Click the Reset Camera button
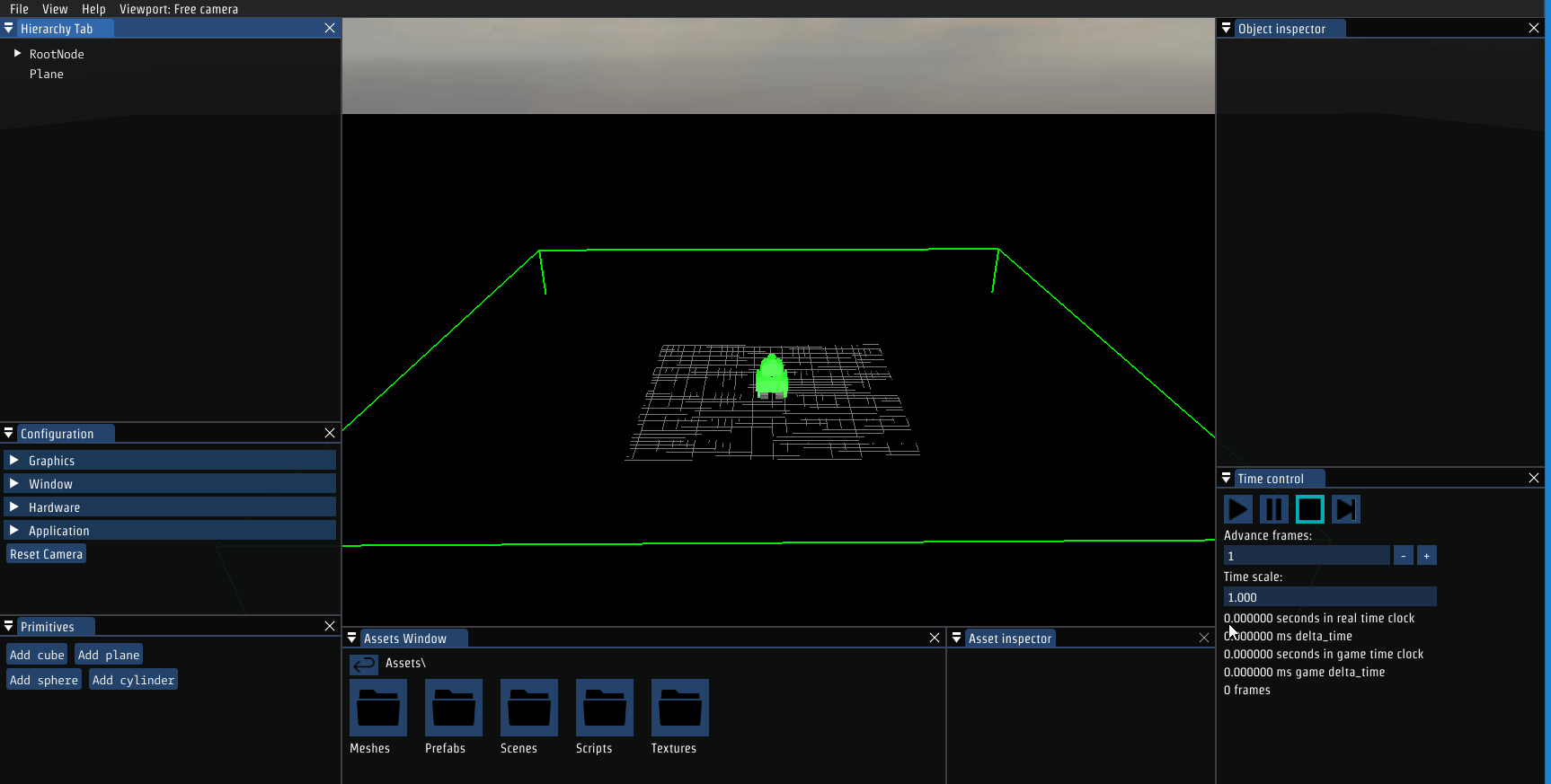Screen dimensions: 1551x784 pyautogui.click(x=47, y=554)
